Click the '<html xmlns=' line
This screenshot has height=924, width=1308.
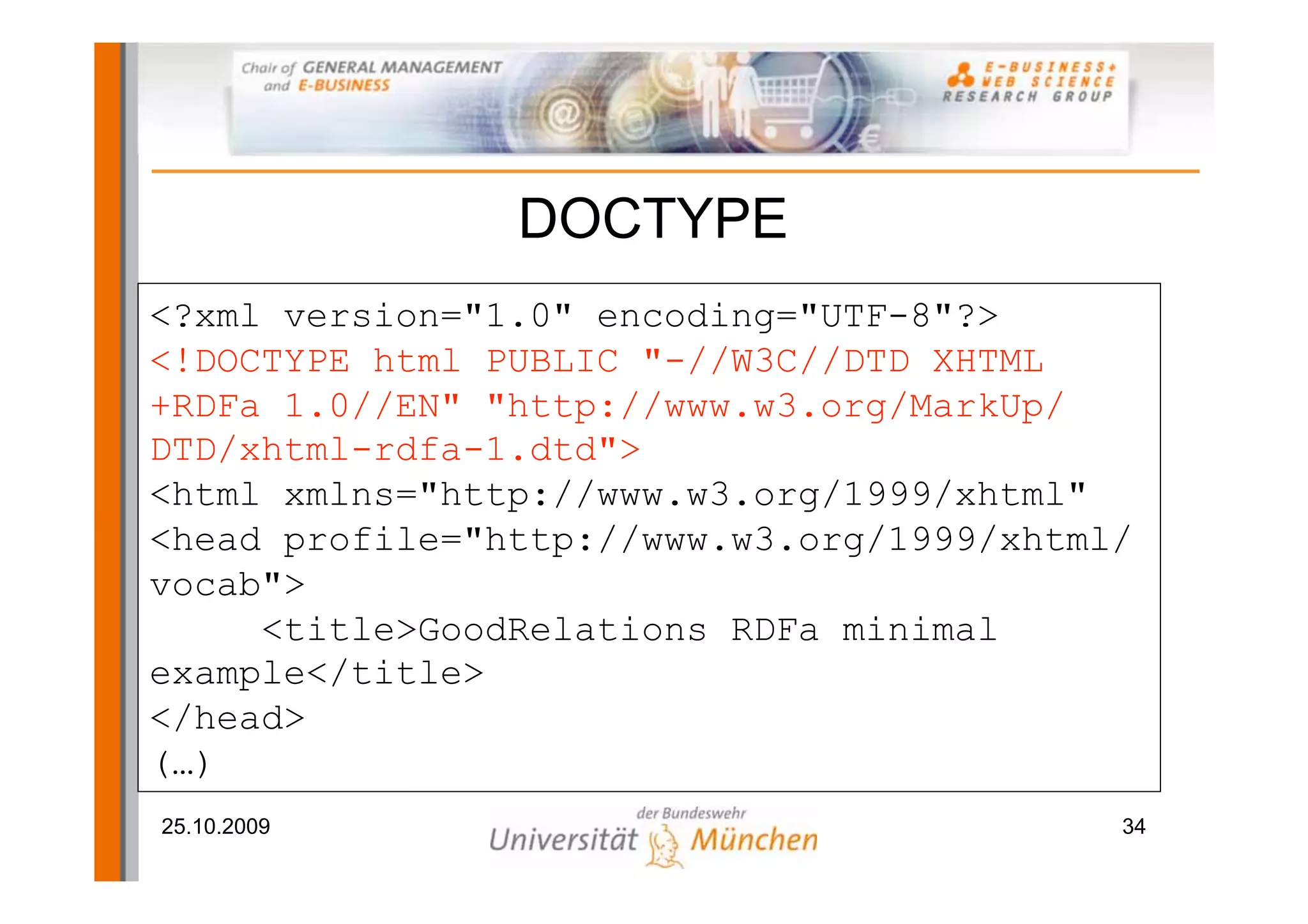(x=618, y=495)
